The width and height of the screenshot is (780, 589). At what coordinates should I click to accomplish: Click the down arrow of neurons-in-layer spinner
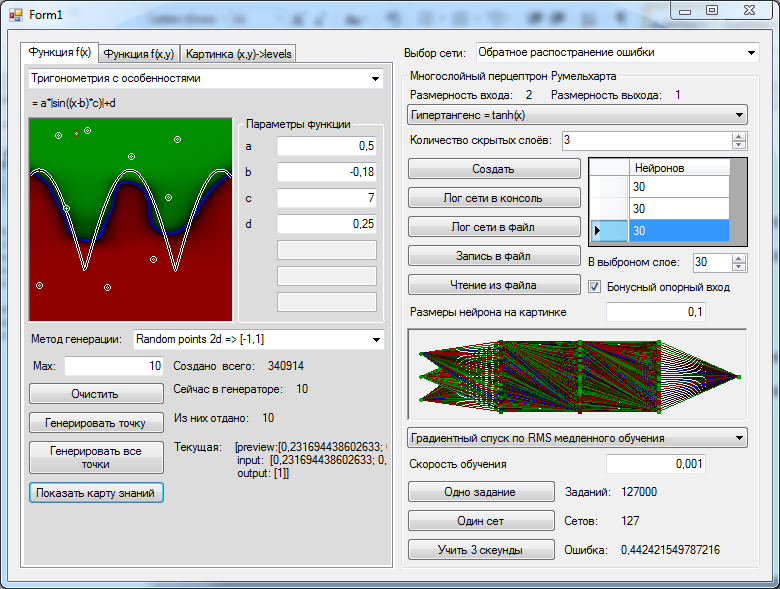pos(740,267)
